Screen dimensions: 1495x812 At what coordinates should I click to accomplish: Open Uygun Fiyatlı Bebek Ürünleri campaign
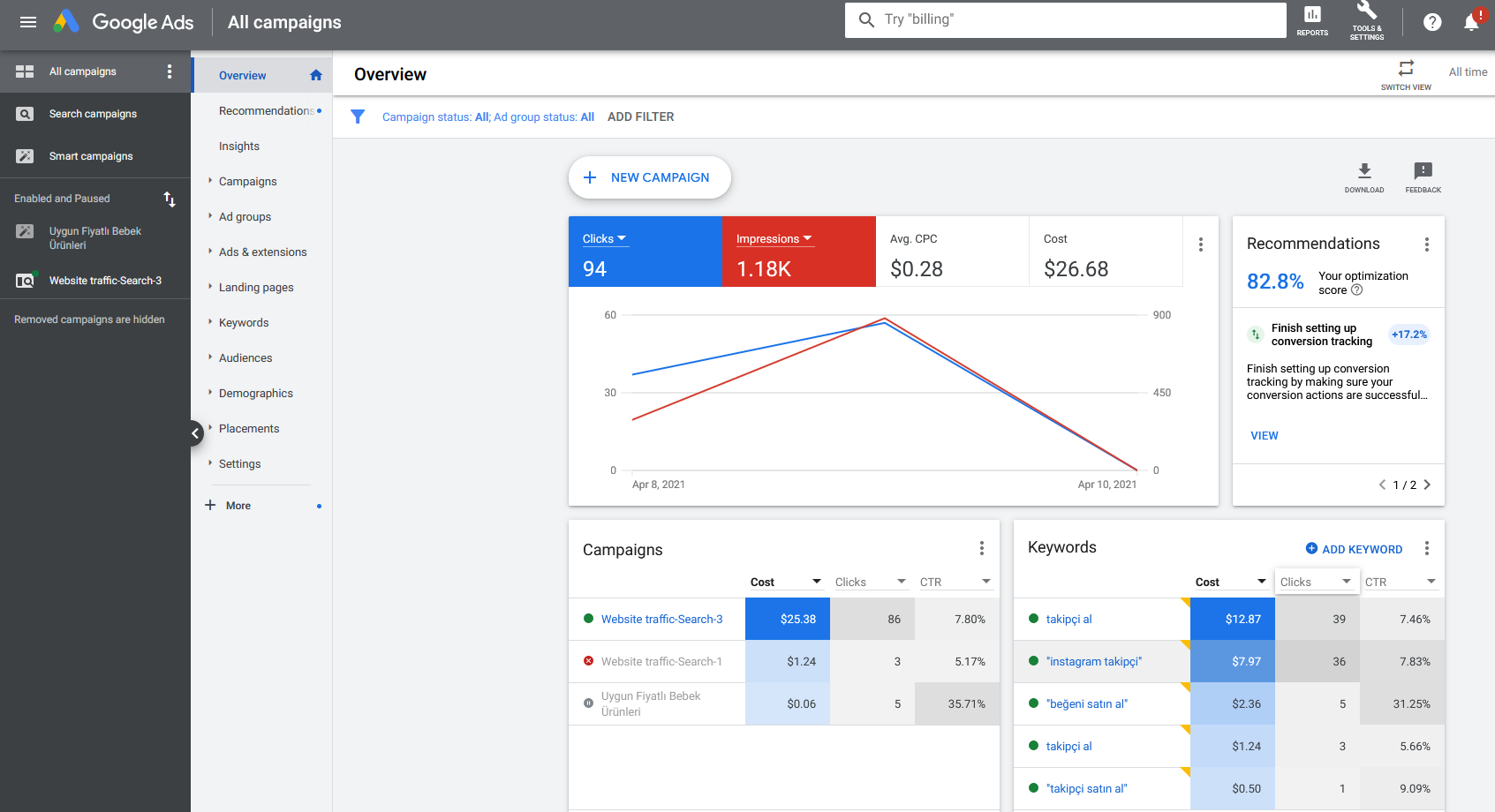(x=95, y=238)
